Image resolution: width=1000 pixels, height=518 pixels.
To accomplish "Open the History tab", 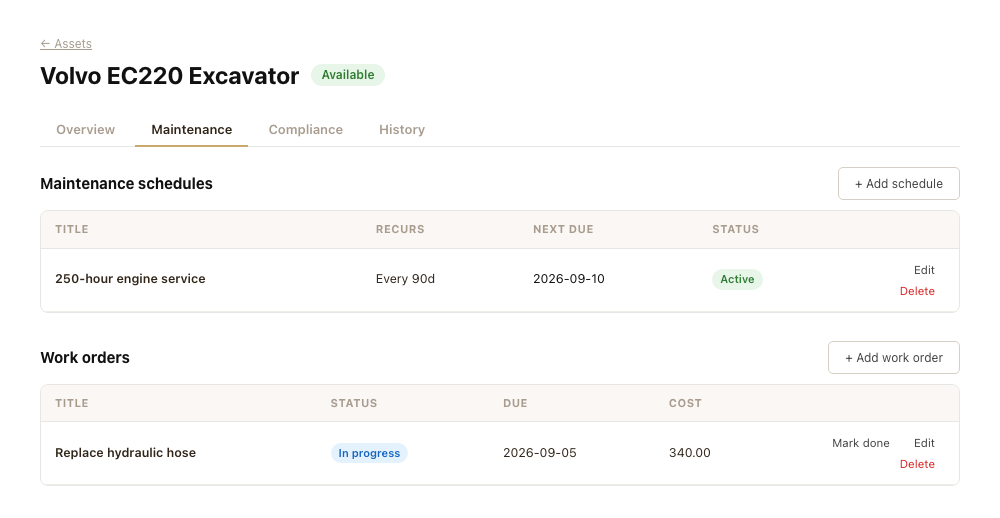I will point(402,130).
